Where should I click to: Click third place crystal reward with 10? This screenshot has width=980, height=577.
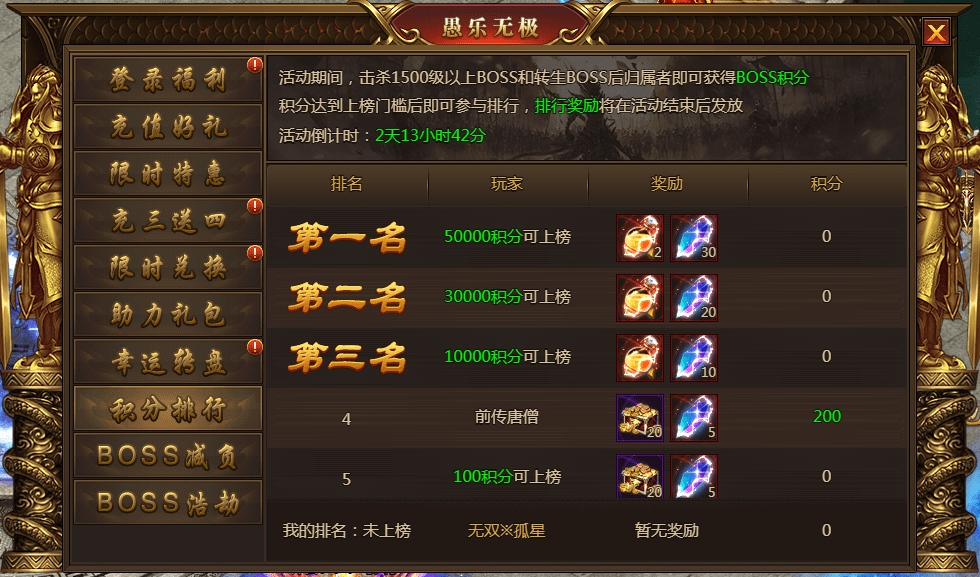694,358
